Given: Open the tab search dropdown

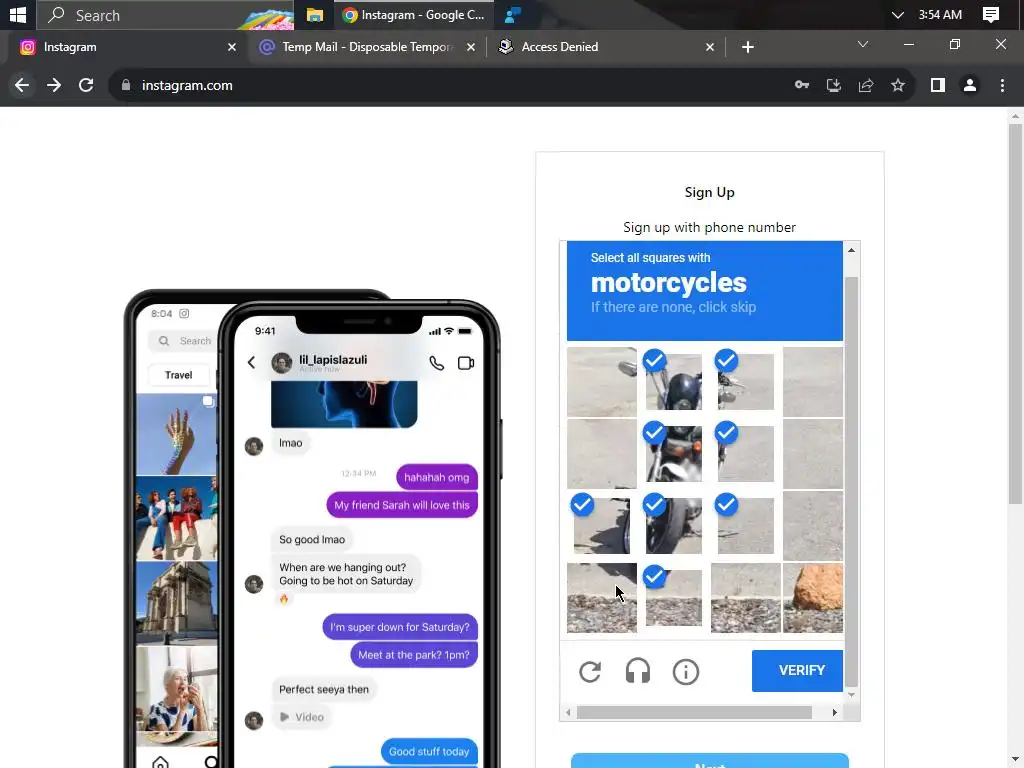Looking at the screenshot, I should click(x=863, y=44).
